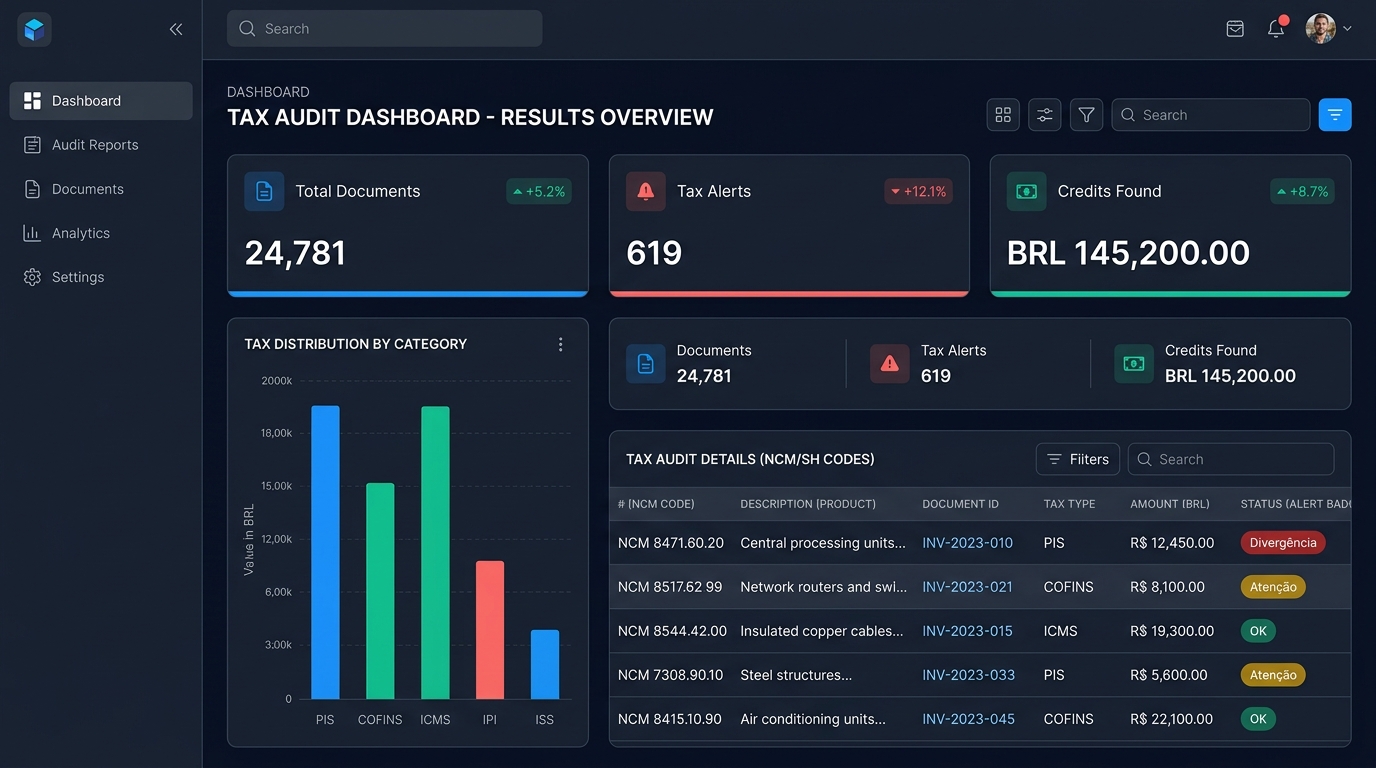Open document link INV-2023-010

tap(967, 543)
